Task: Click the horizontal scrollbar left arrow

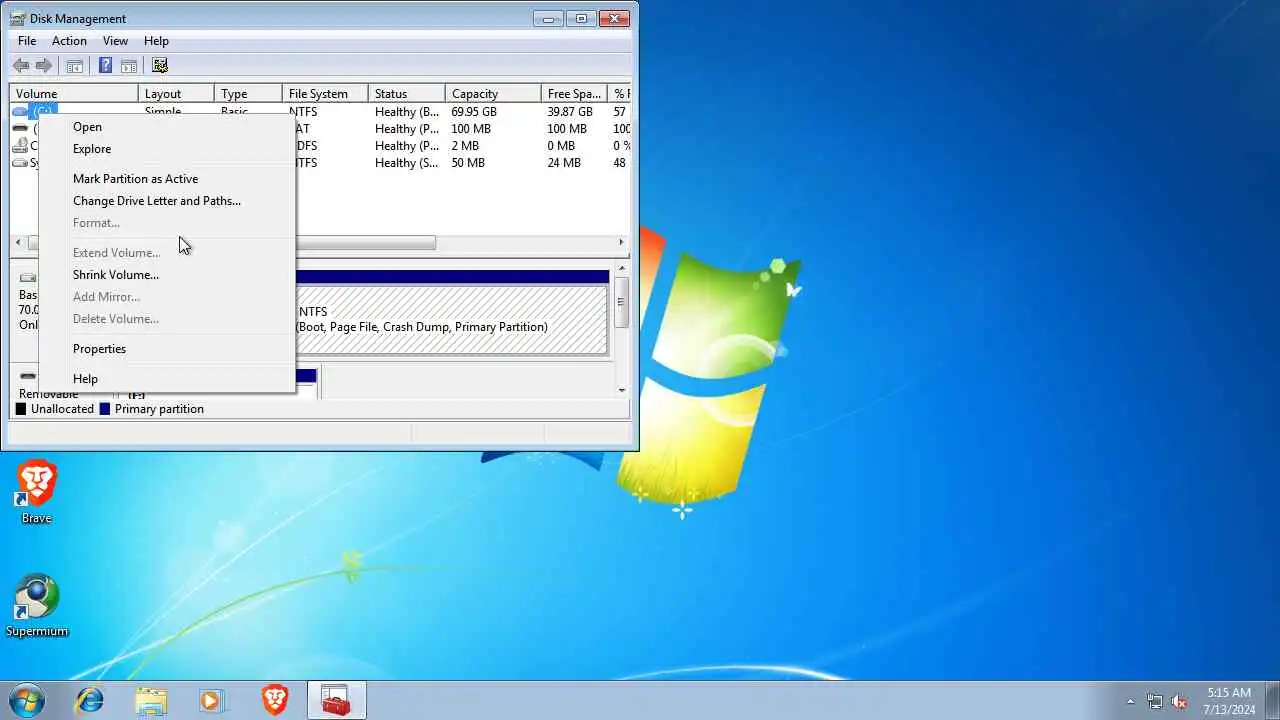Action: [x=19, y=243]
